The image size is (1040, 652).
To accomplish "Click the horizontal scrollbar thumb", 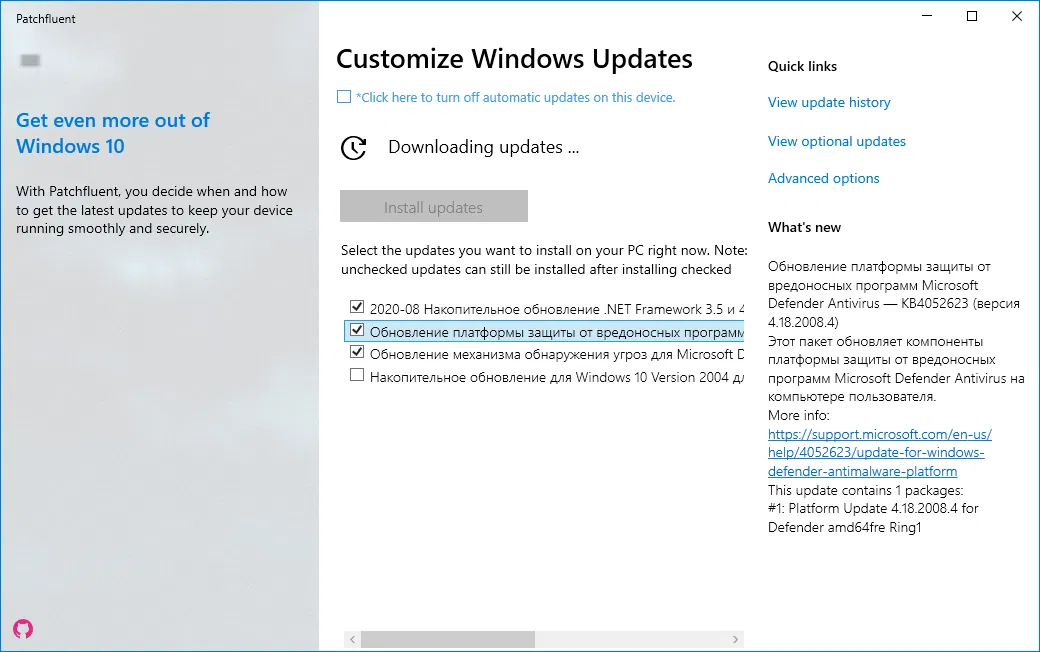I will pyautogui.click(x=447, y=639).
